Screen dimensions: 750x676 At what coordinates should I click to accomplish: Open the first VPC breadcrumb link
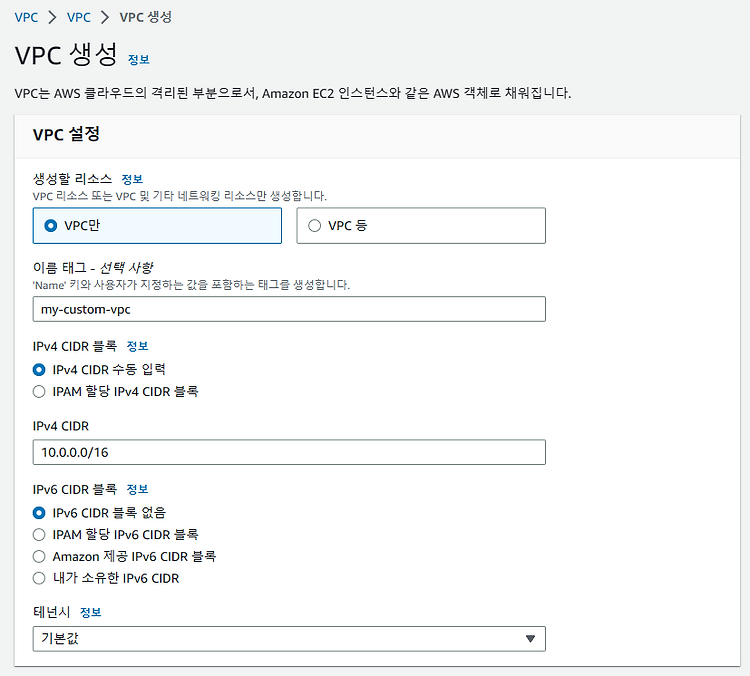[x=26, y=18]
